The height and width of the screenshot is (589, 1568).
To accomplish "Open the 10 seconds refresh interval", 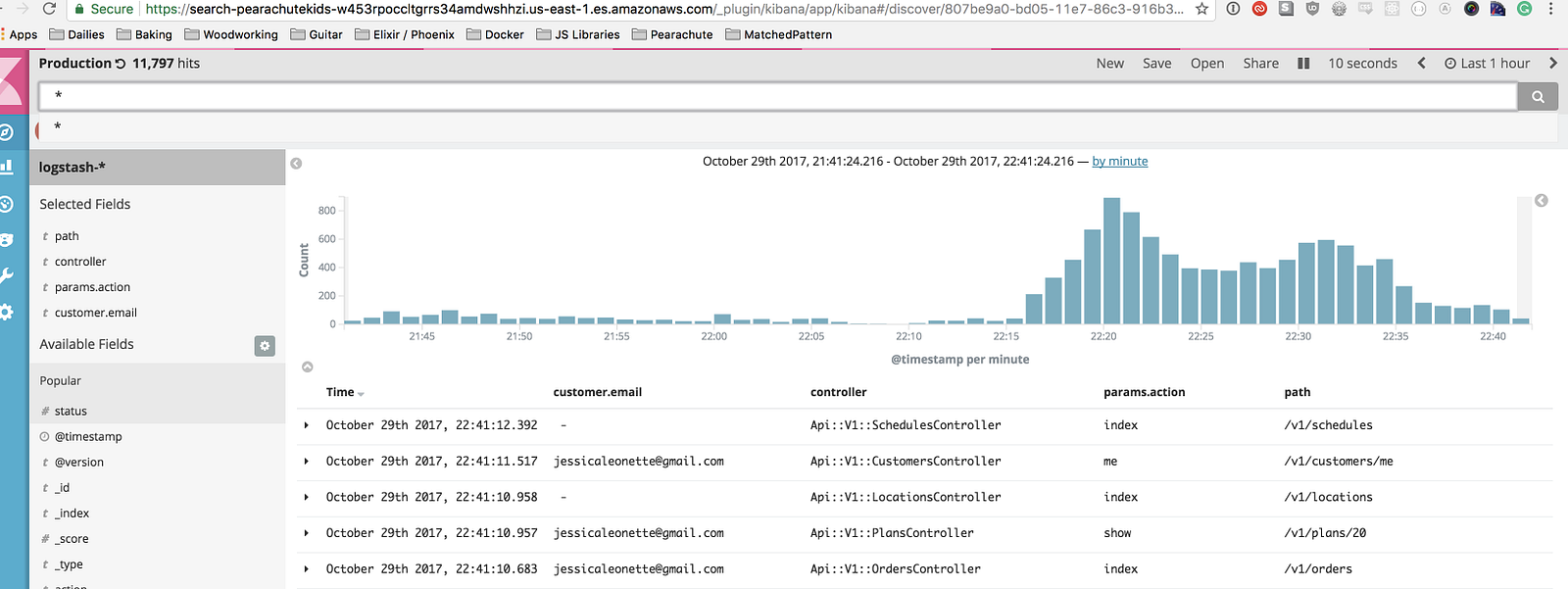I will coord(1363,64).
